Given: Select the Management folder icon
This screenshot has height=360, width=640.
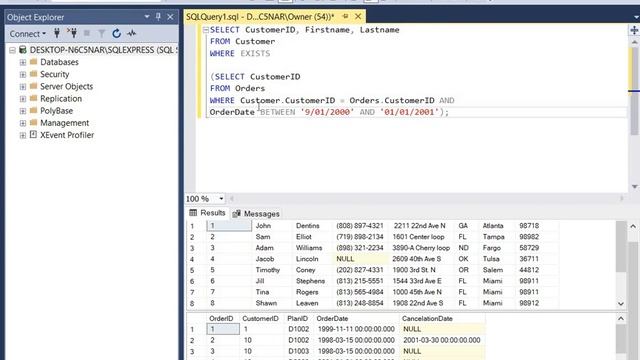Looking at the screenshot, I should pyautogui.click(x=33, y=122).
